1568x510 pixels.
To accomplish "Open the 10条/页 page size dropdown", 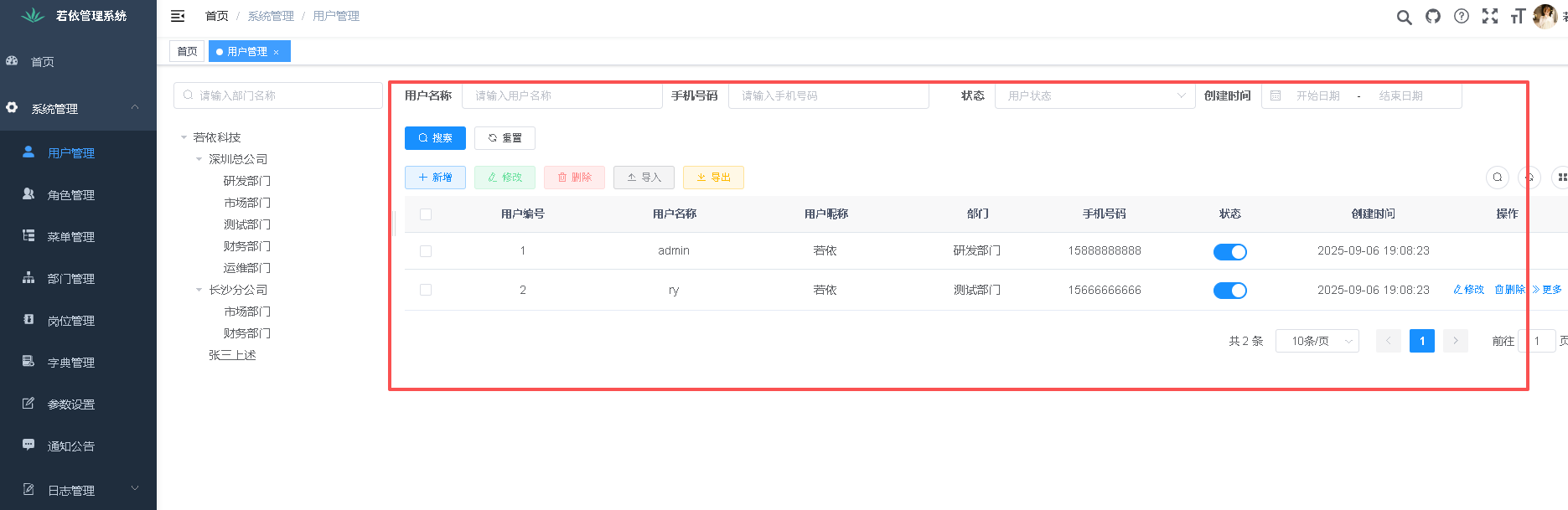I will point(1317,341).
